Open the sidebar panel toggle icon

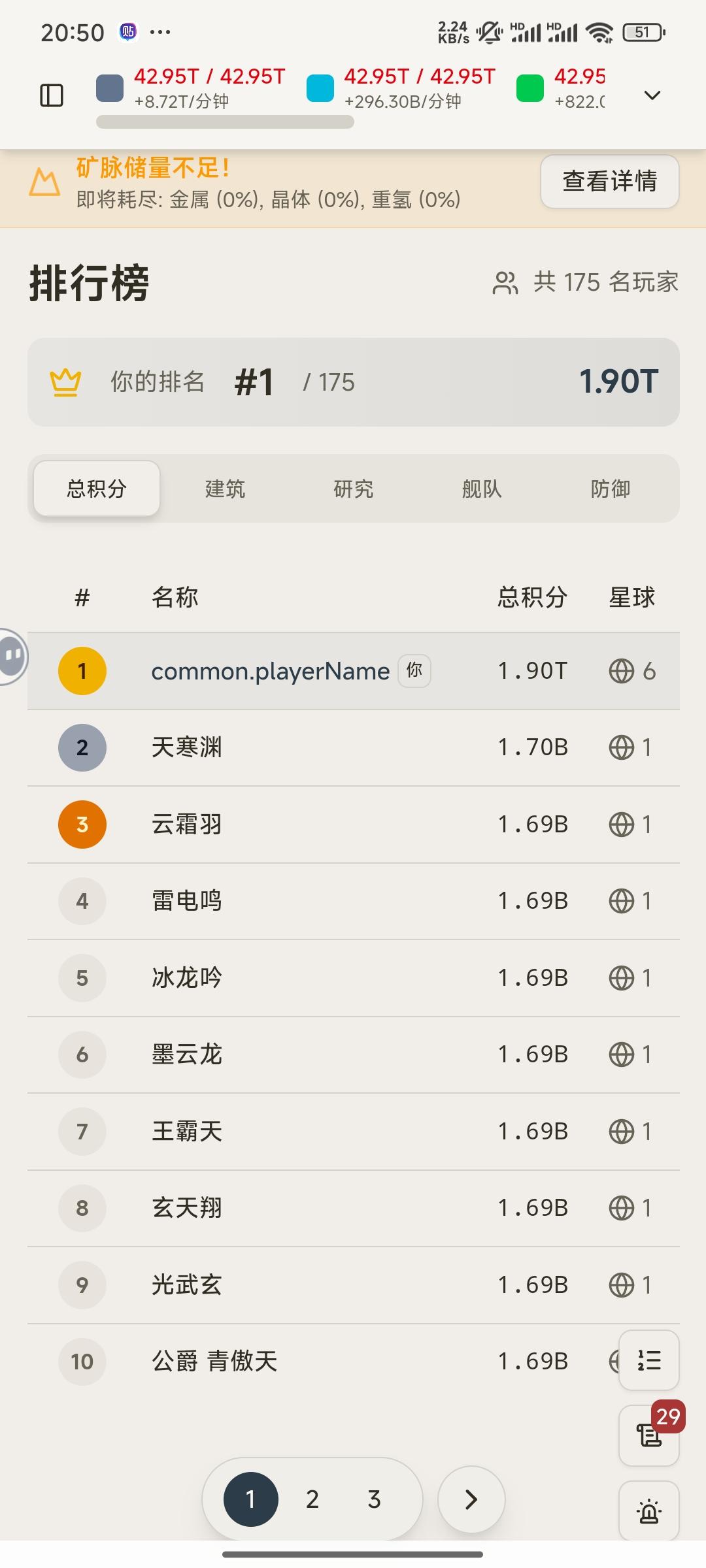click(52, 95)
